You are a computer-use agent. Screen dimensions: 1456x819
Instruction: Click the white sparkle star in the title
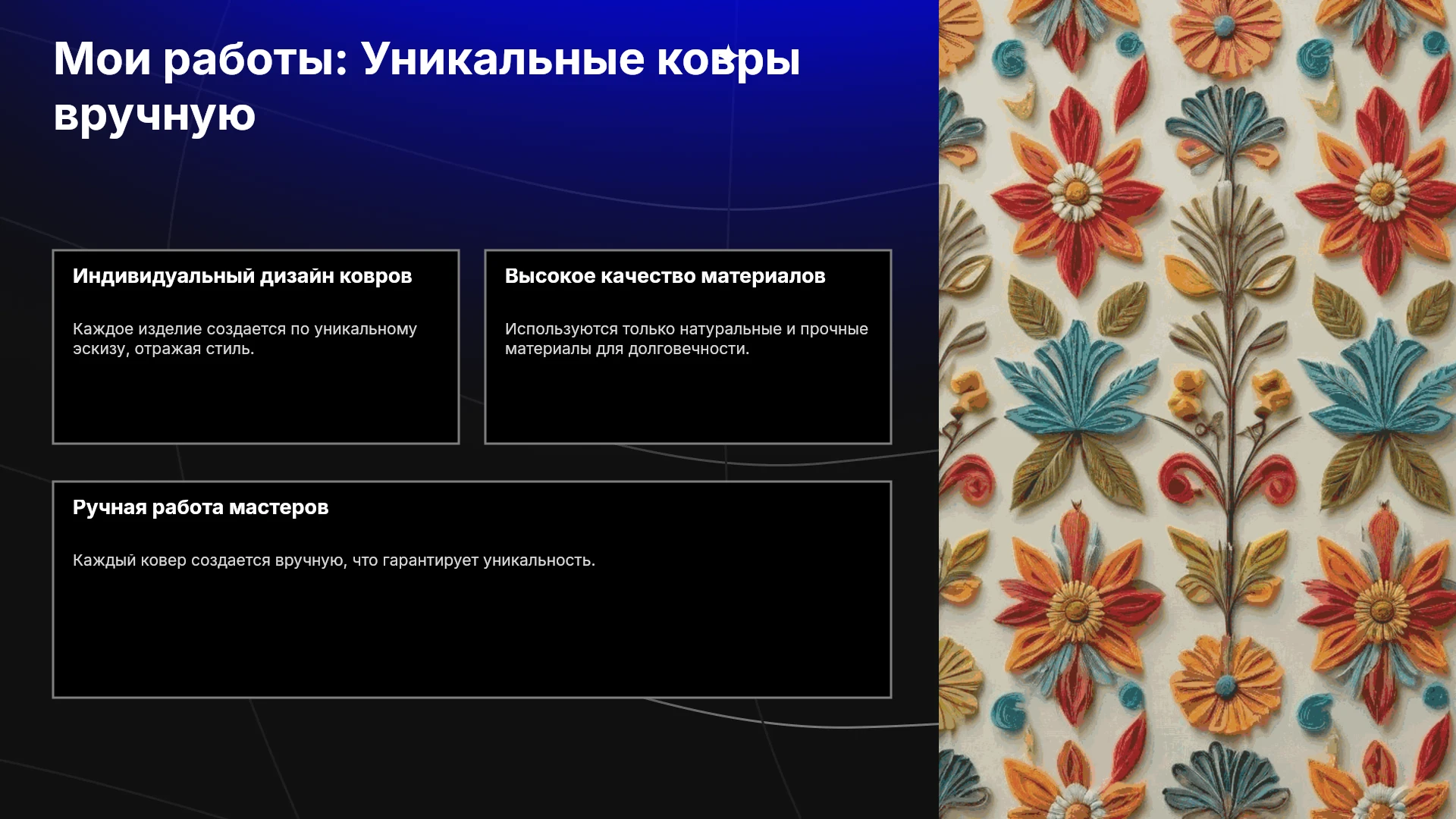click(728, 55)
